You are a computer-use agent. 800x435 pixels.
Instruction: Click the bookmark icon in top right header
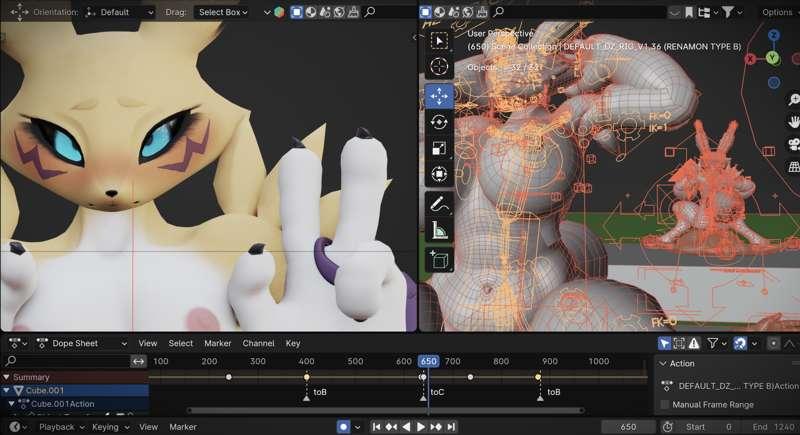coord(689,12)
